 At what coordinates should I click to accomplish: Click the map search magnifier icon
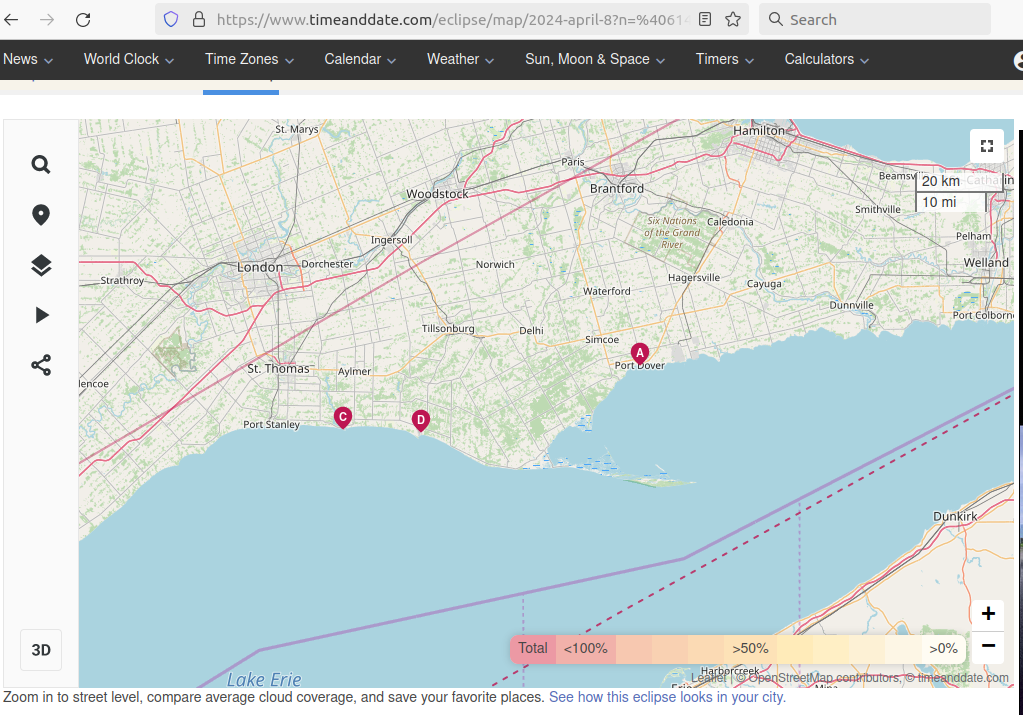(x=41, y=165)
